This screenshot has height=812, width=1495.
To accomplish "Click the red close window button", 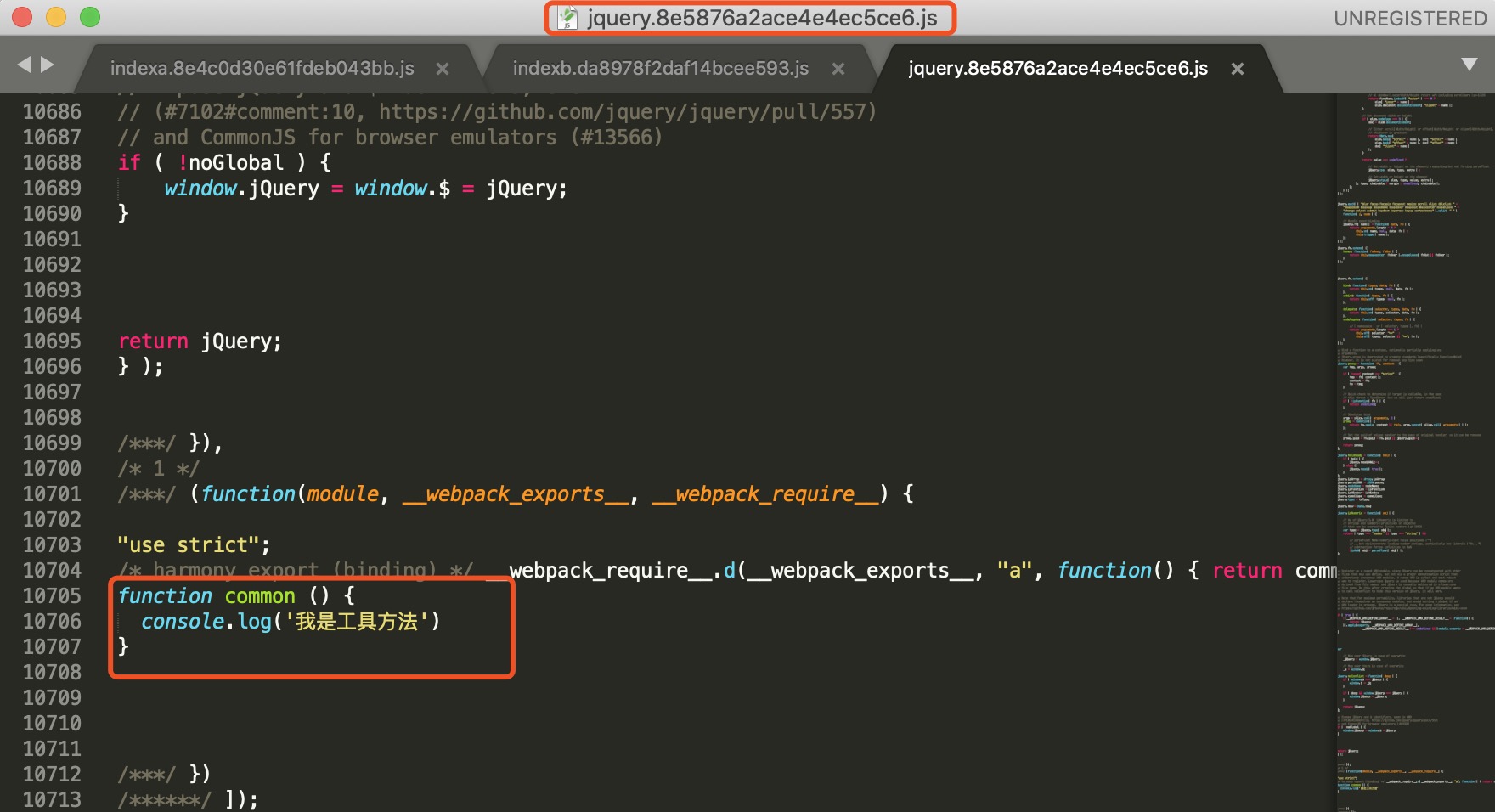I will (22, 17).
